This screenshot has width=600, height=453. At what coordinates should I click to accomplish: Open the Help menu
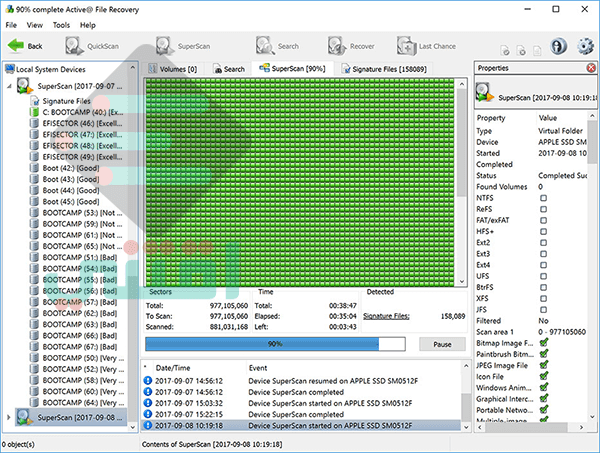tap(88, 25)
